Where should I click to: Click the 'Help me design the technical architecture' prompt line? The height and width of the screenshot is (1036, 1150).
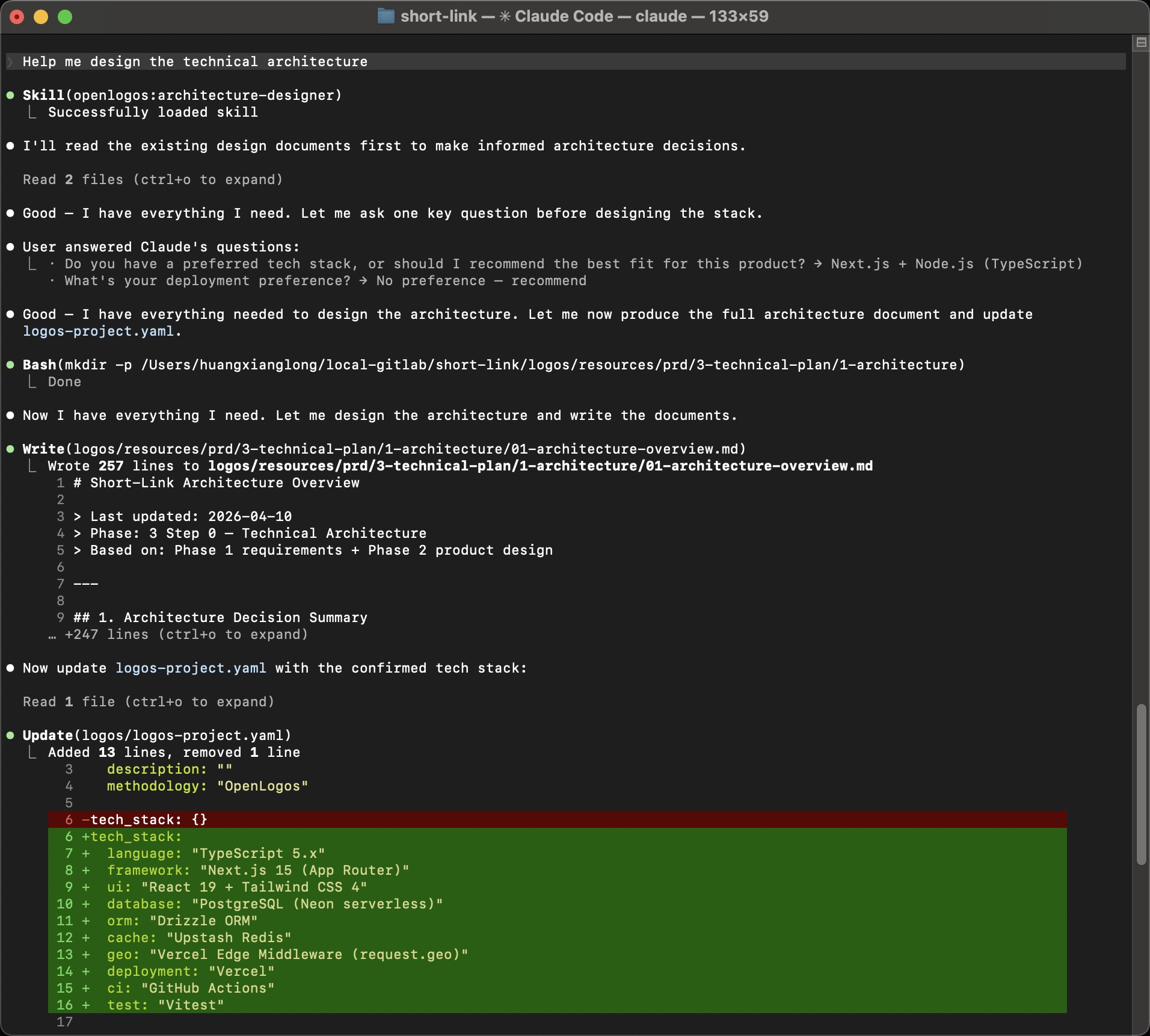point(195,61)
